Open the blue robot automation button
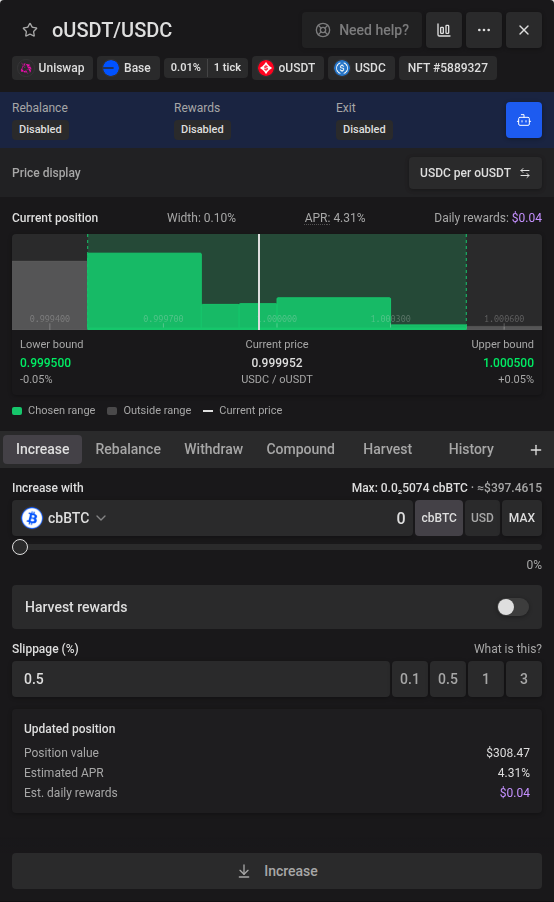This screenshot has width=554, height=902. [524, 120]
